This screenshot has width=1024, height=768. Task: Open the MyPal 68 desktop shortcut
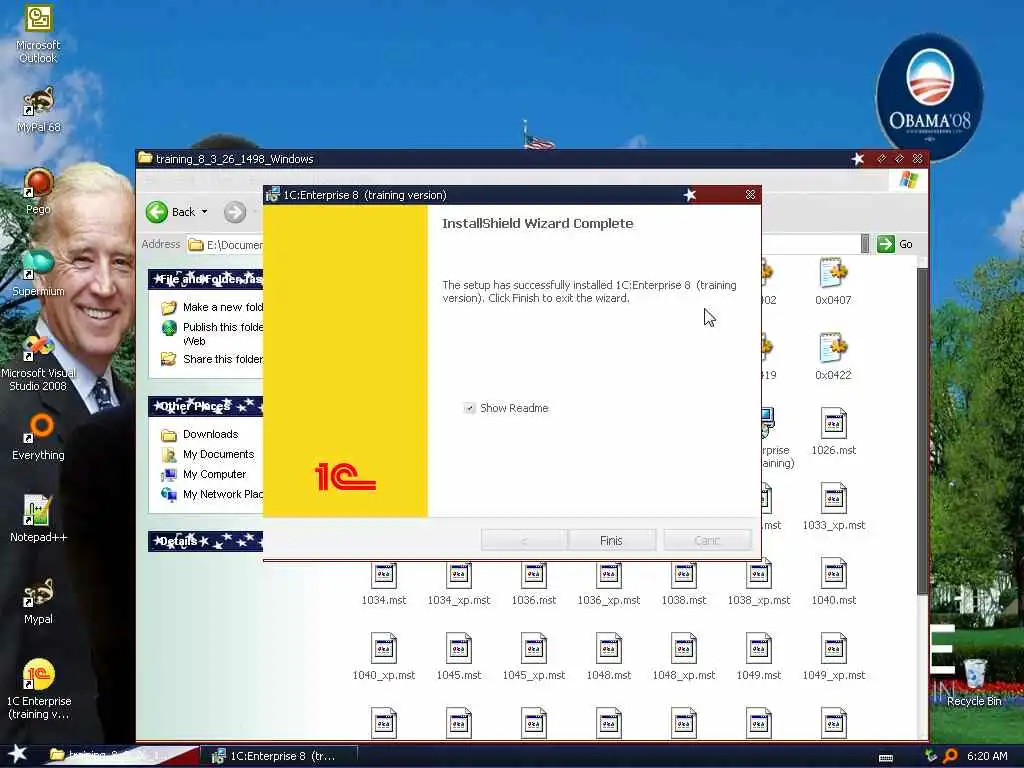pos(39,110)
